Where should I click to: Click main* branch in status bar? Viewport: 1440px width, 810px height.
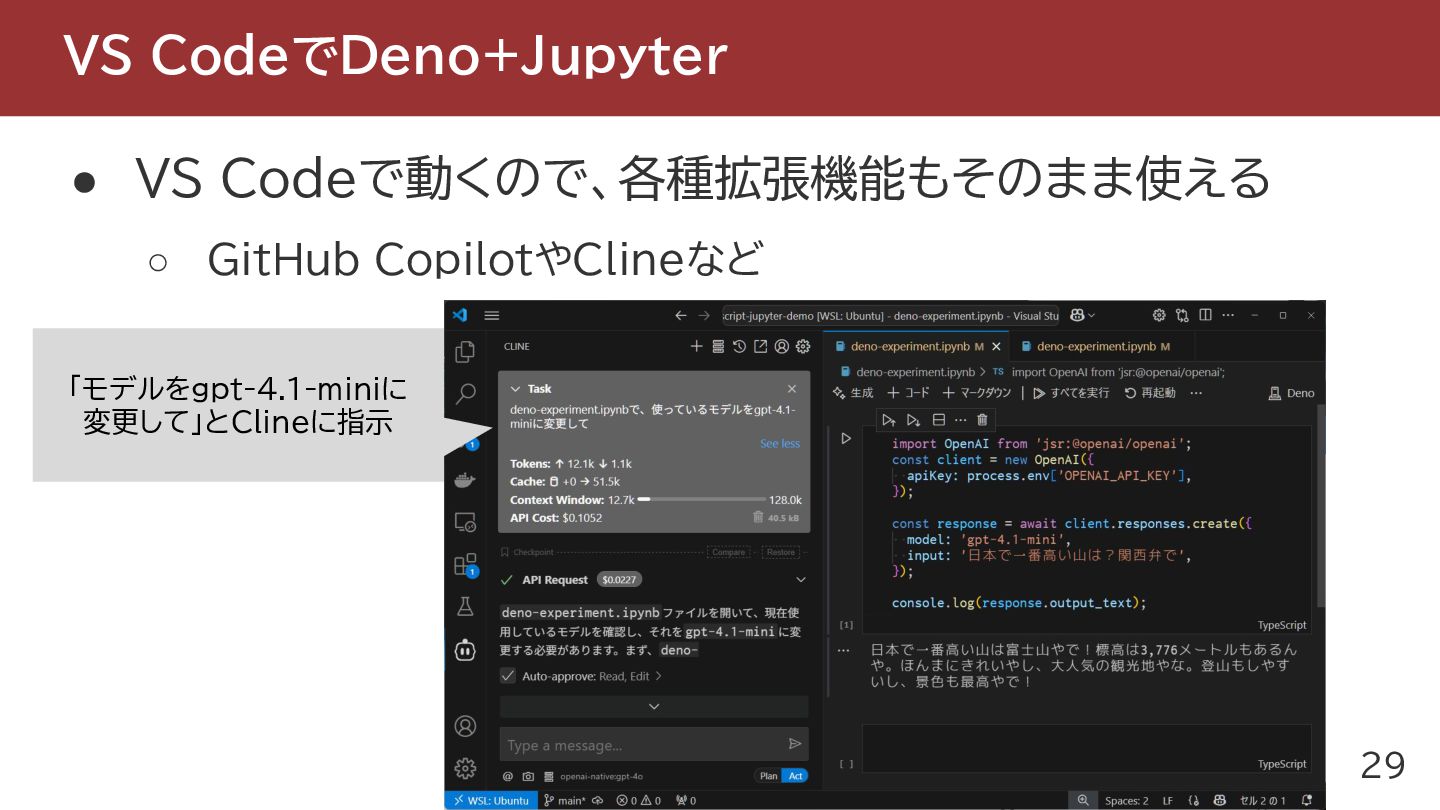coord(565,800)
